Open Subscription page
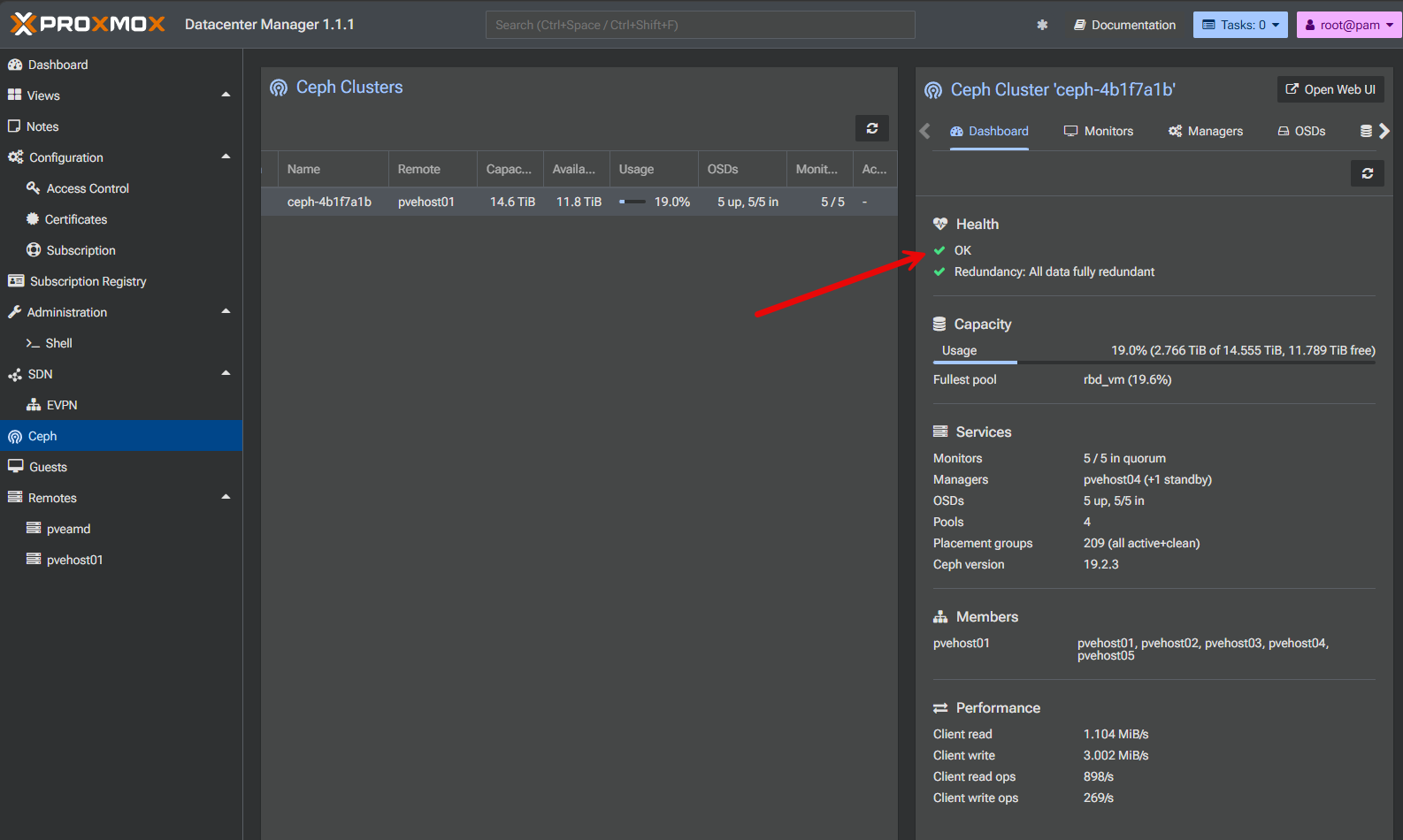1403x840 pixels. tap(121, 250)
